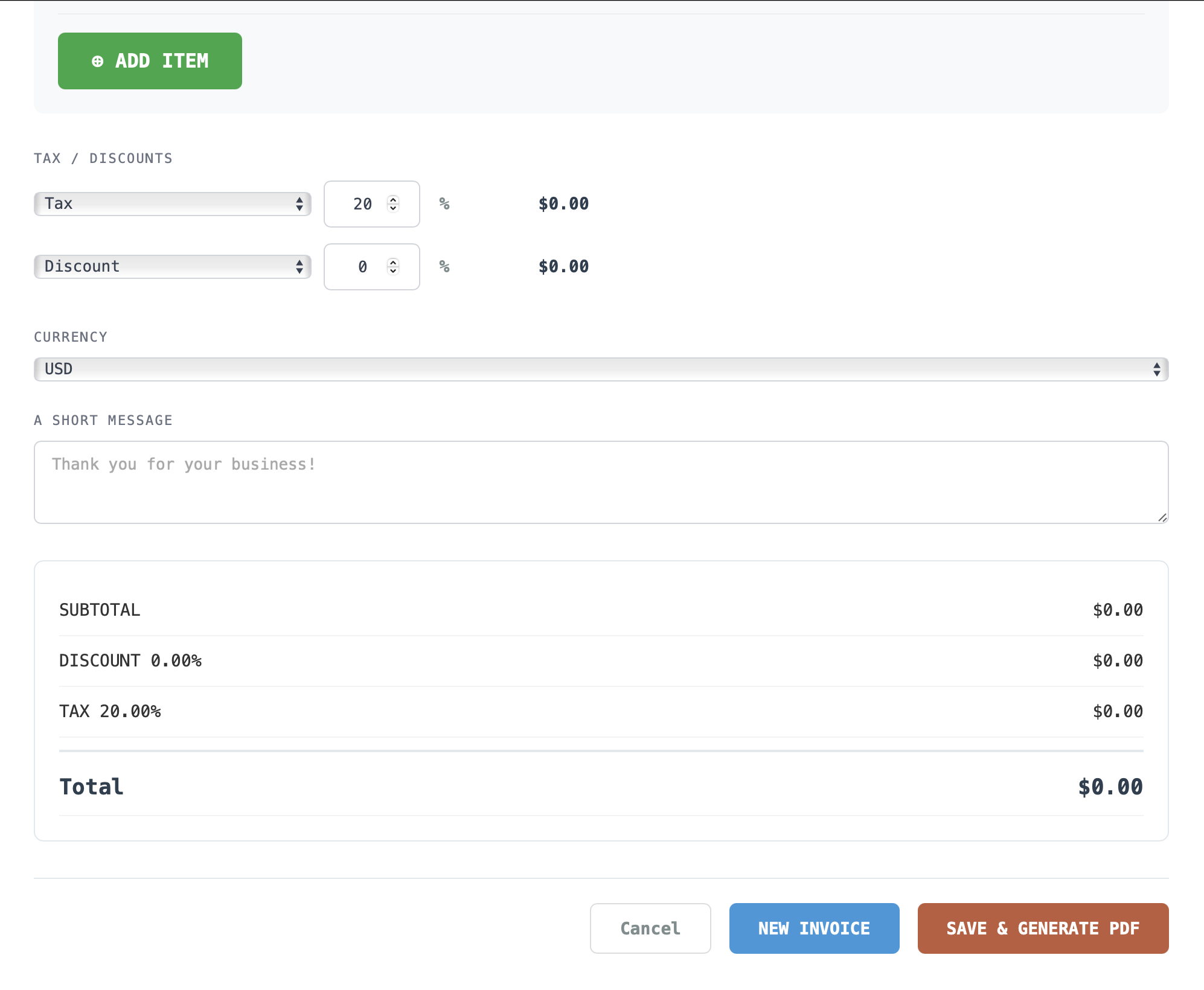Click the subtotal $0.00 value
1204x990 pixels.
1118,610
